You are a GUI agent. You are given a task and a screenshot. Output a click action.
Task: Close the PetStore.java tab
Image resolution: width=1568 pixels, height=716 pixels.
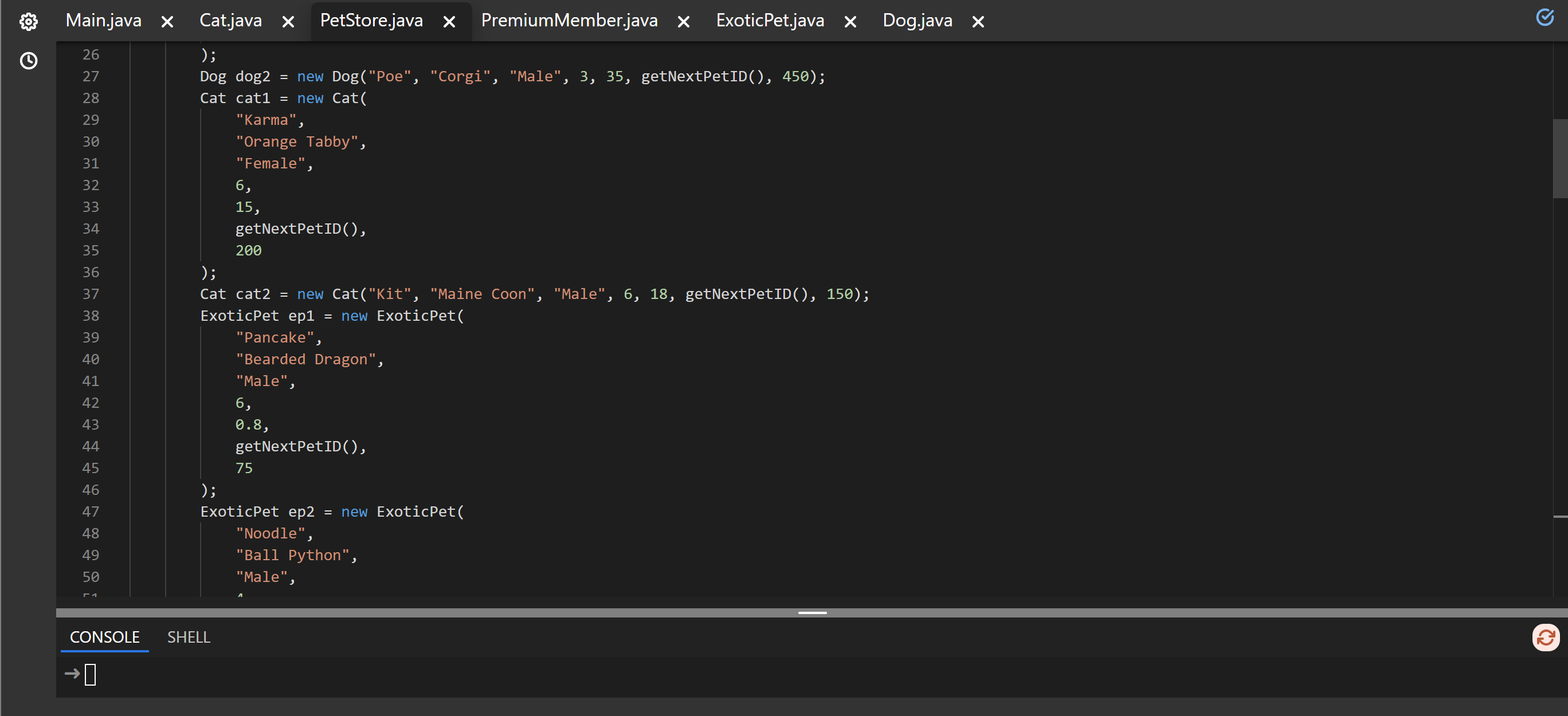(x=449, y=22)
